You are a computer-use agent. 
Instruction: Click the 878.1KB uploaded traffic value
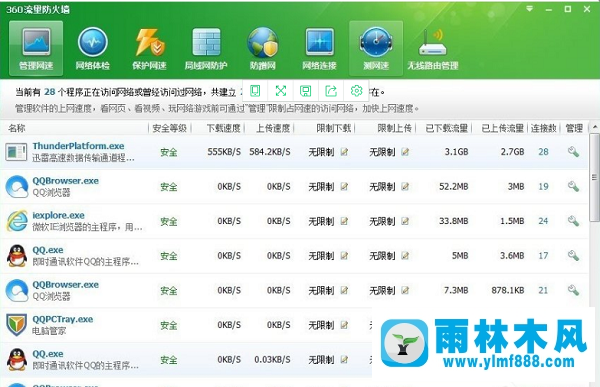(x=508, y=290)
